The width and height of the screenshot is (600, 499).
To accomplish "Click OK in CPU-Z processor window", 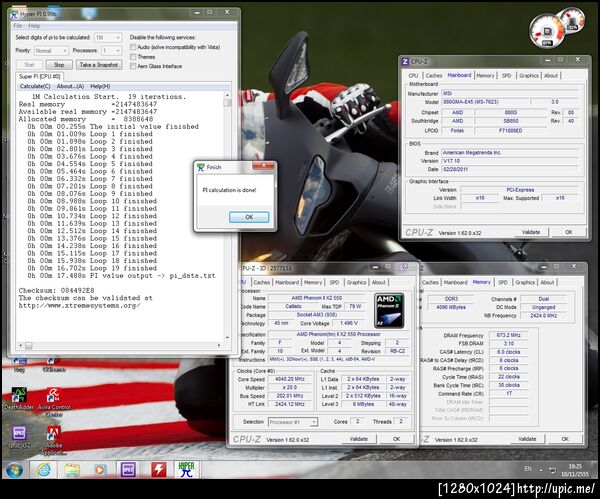I will click(397, 439).
